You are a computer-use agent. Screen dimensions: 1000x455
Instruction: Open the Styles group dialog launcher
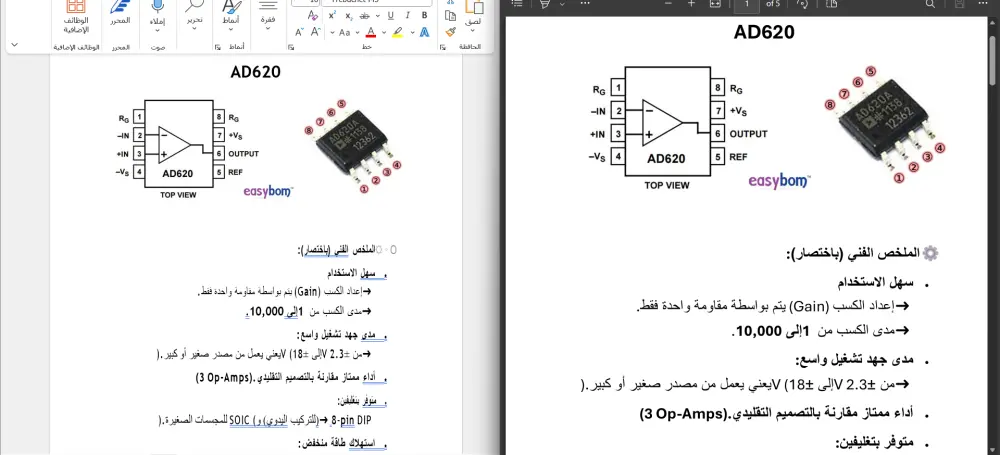[217, 47]
